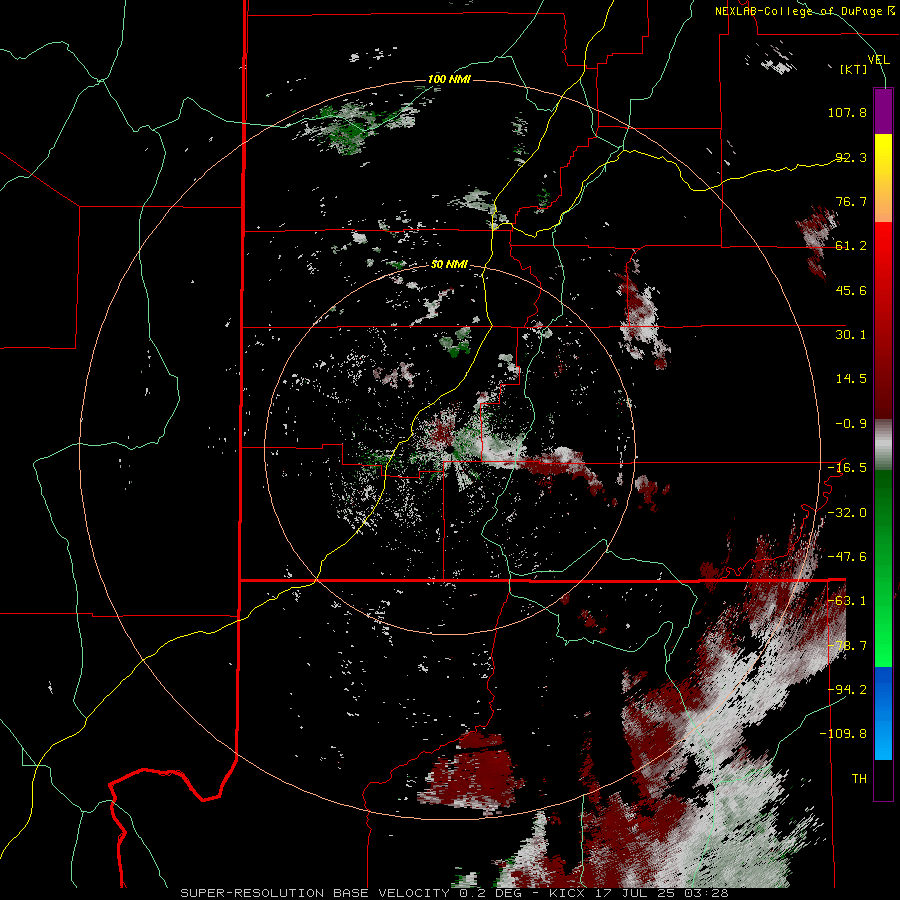Click the -94.2 velocity scale value
The height and width of the screenshot is (900, 900).
click(847, 689)
